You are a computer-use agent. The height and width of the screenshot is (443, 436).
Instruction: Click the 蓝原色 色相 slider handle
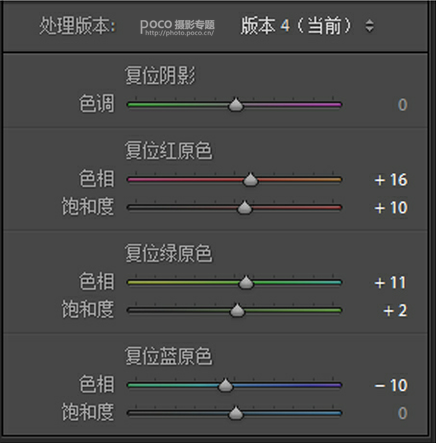[226, 385]
